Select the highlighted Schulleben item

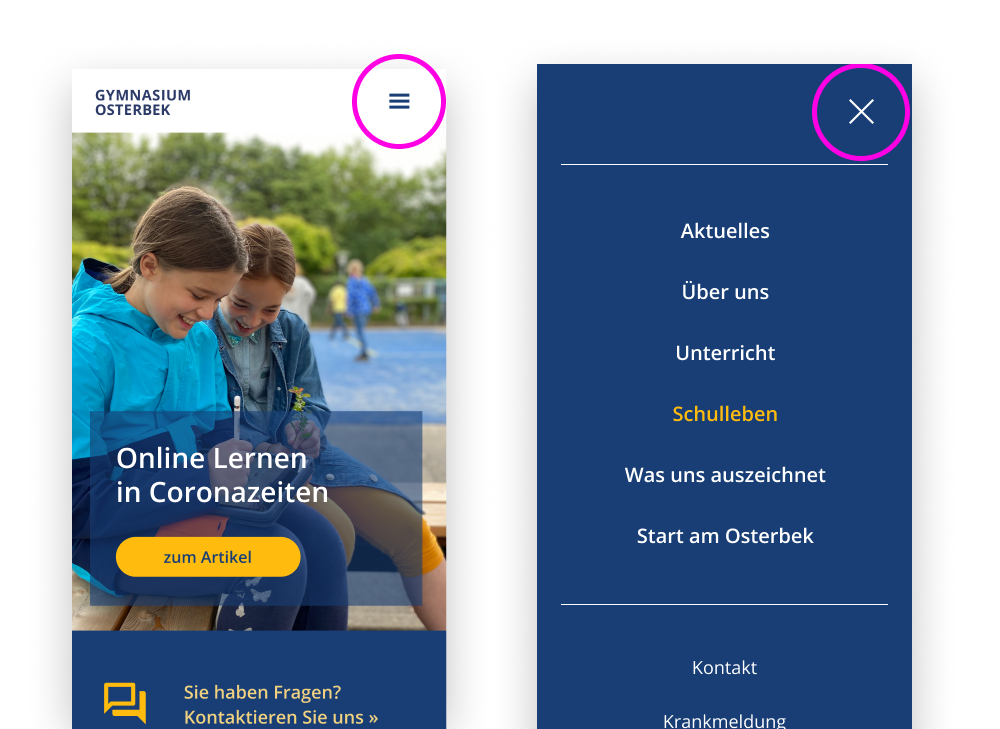pos(724,414)
